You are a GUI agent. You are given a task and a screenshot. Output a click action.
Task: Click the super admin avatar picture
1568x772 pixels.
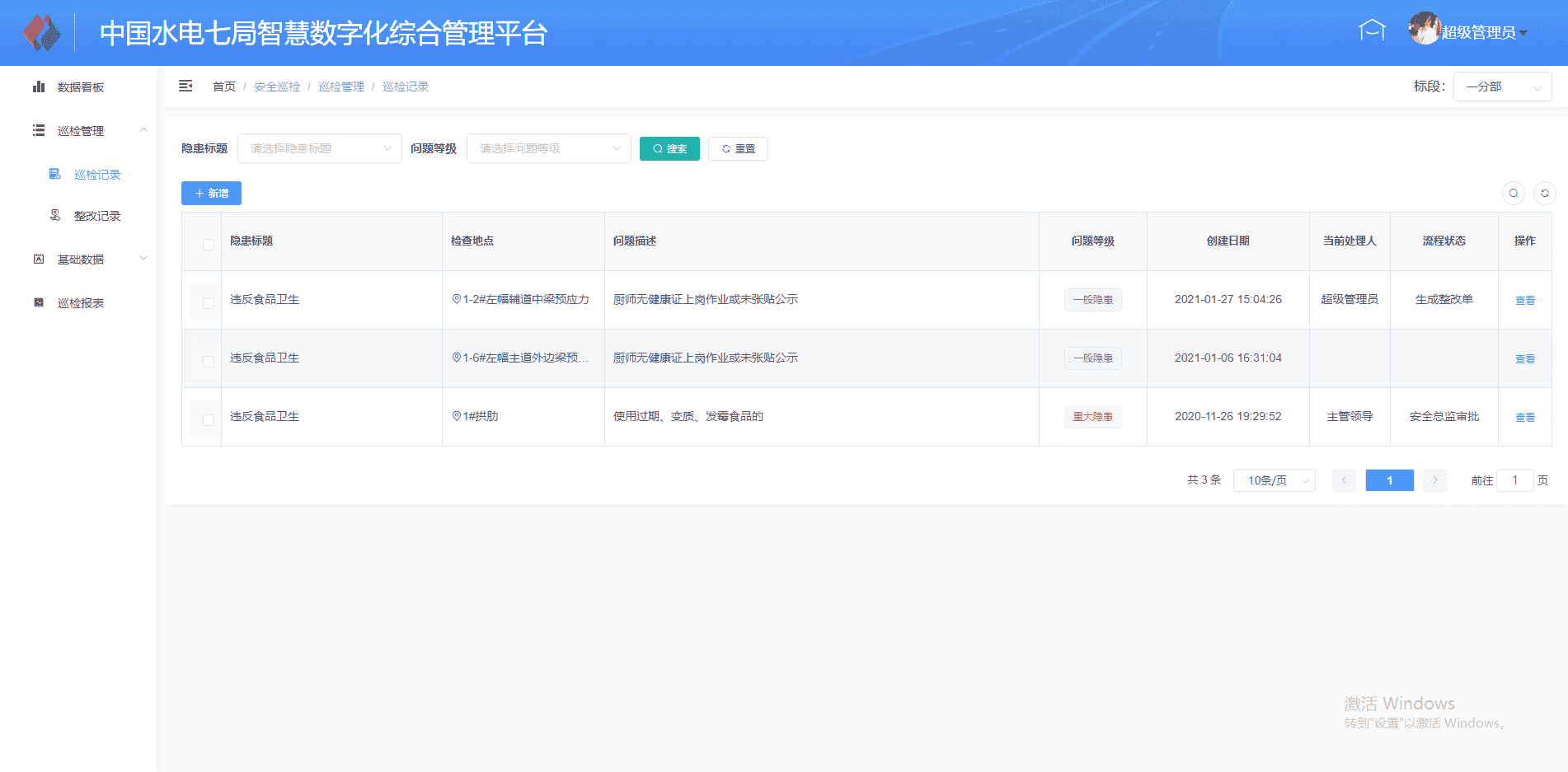pyautogui.click(x=1424, y=29)
